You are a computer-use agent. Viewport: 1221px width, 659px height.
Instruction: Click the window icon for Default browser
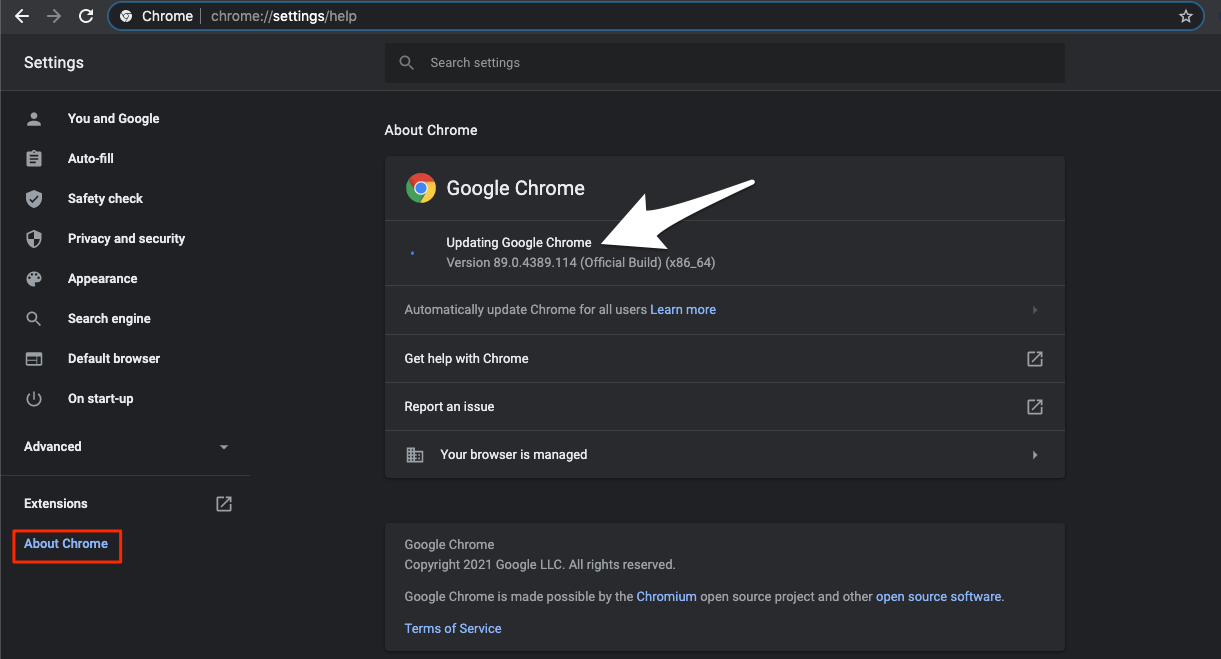pyautogui.click(x=34, y=359)
